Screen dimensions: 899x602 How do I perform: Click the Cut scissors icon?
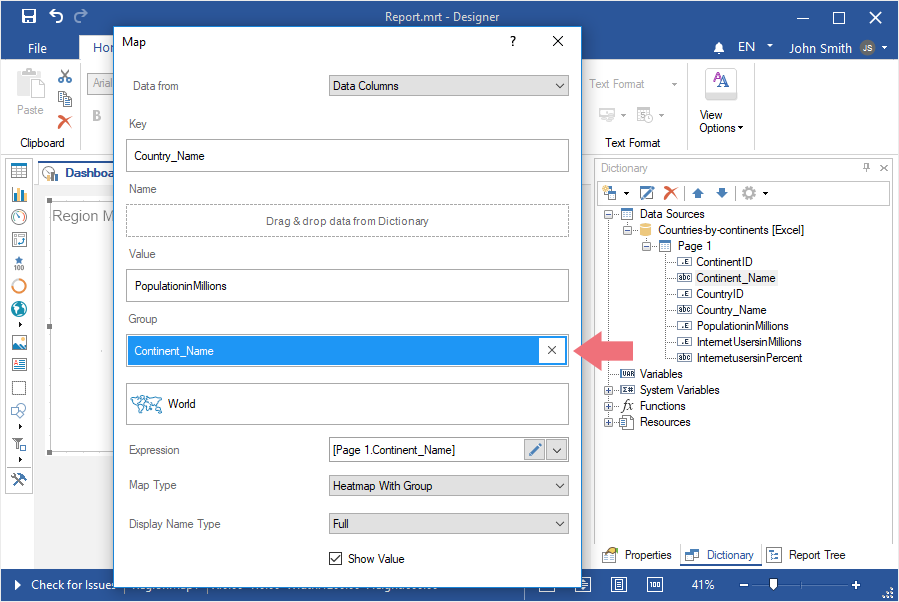coord(65,76)
